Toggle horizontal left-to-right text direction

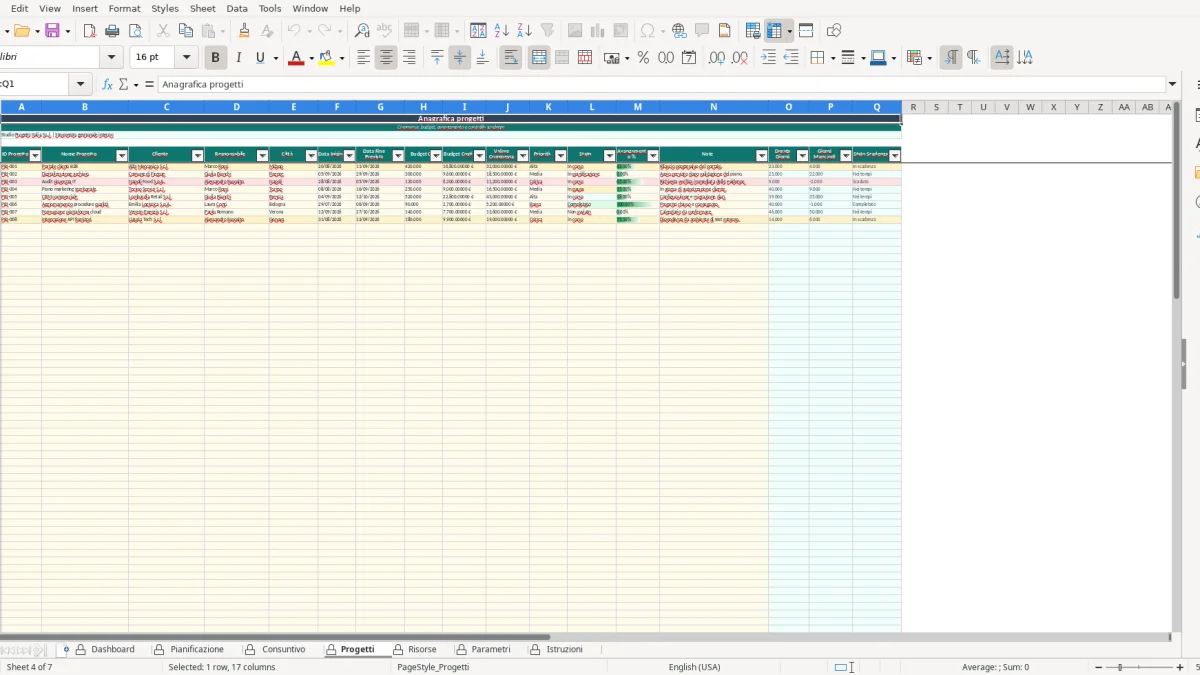[1002, 58]
